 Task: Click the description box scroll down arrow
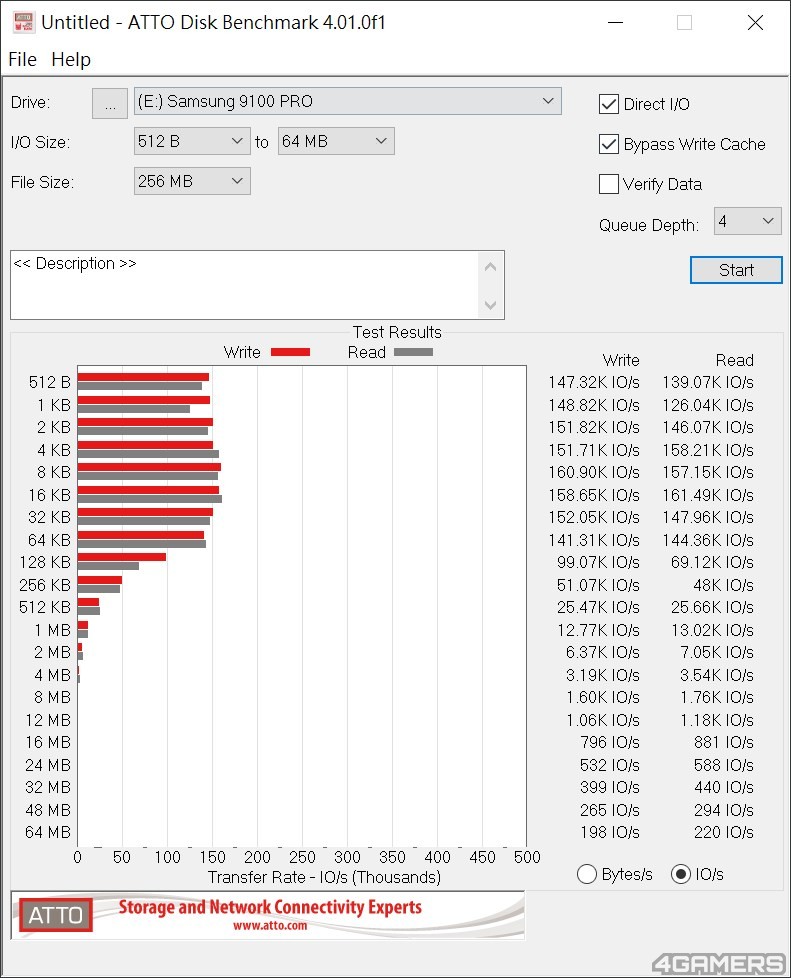pos(490,305)
